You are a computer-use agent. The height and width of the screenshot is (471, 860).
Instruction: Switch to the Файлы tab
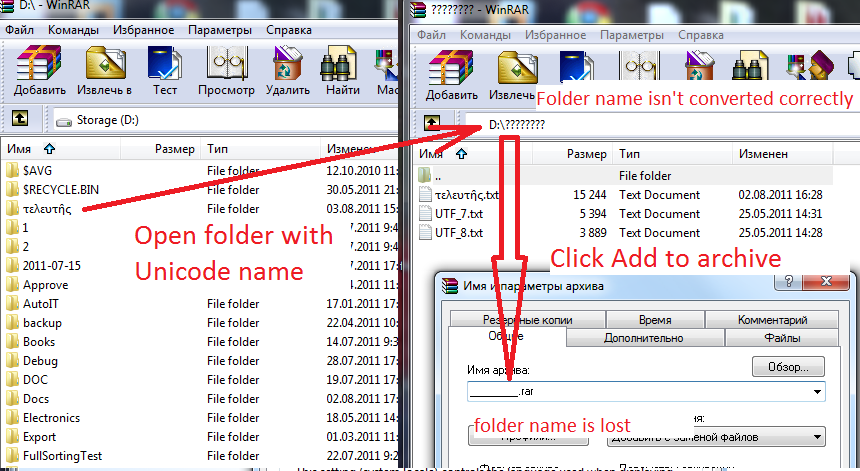[782, 338]
